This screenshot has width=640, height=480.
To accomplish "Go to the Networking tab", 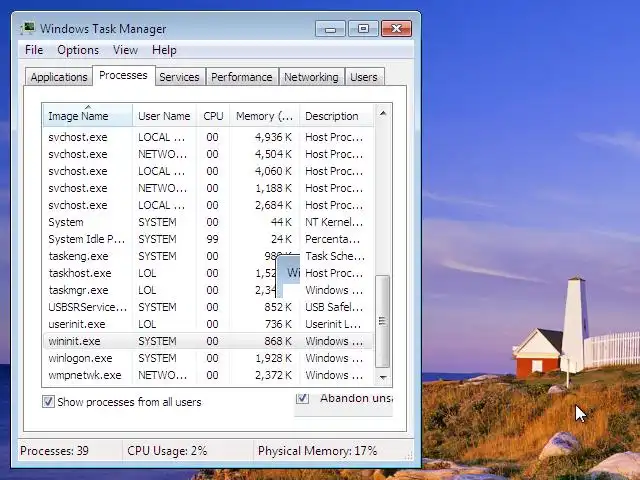I will (311, 77).
